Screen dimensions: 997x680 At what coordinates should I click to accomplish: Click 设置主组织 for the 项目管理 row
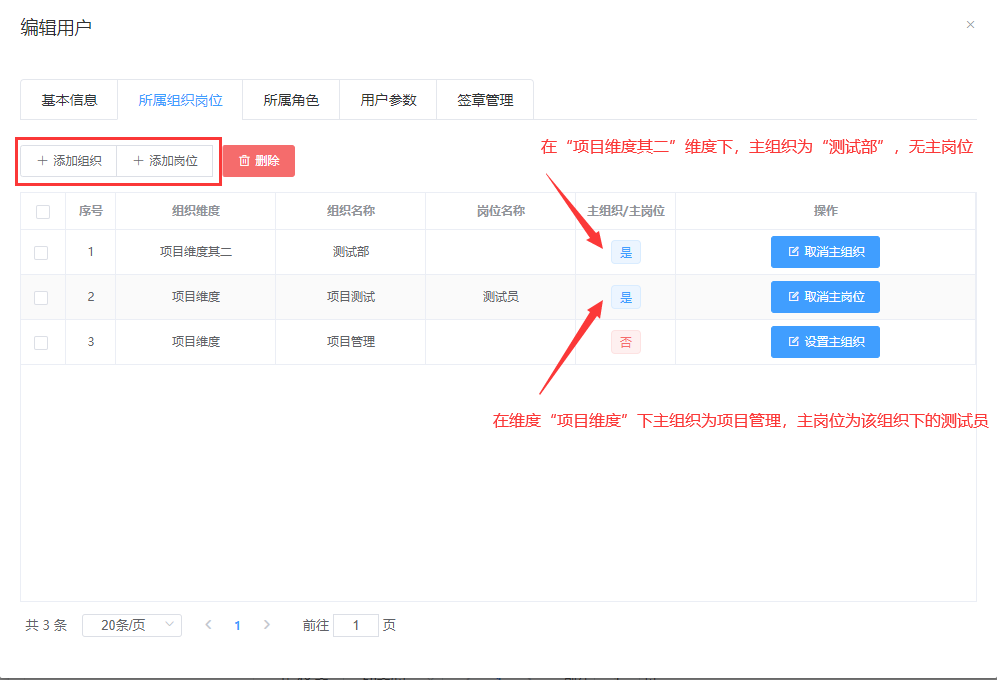pyautogui.click(x=825, y=342)
